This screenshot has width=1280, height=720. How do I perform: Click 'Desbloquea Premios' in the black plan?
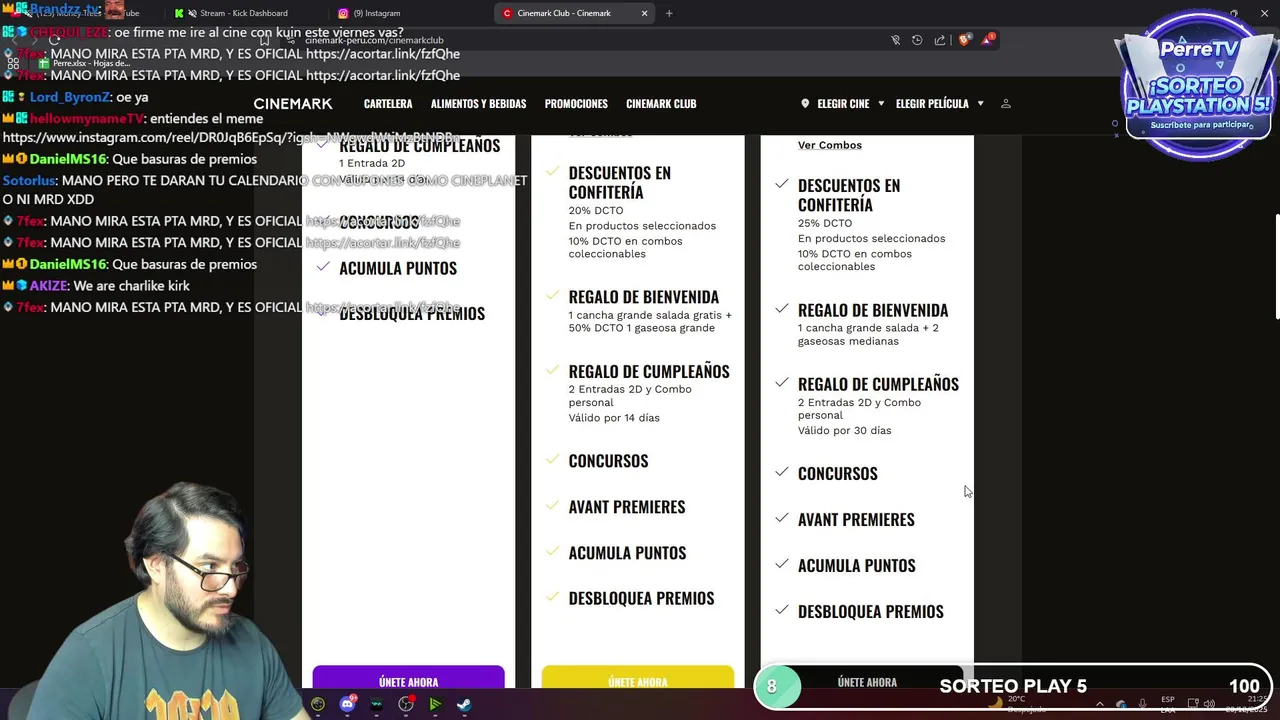pos(870,612)
